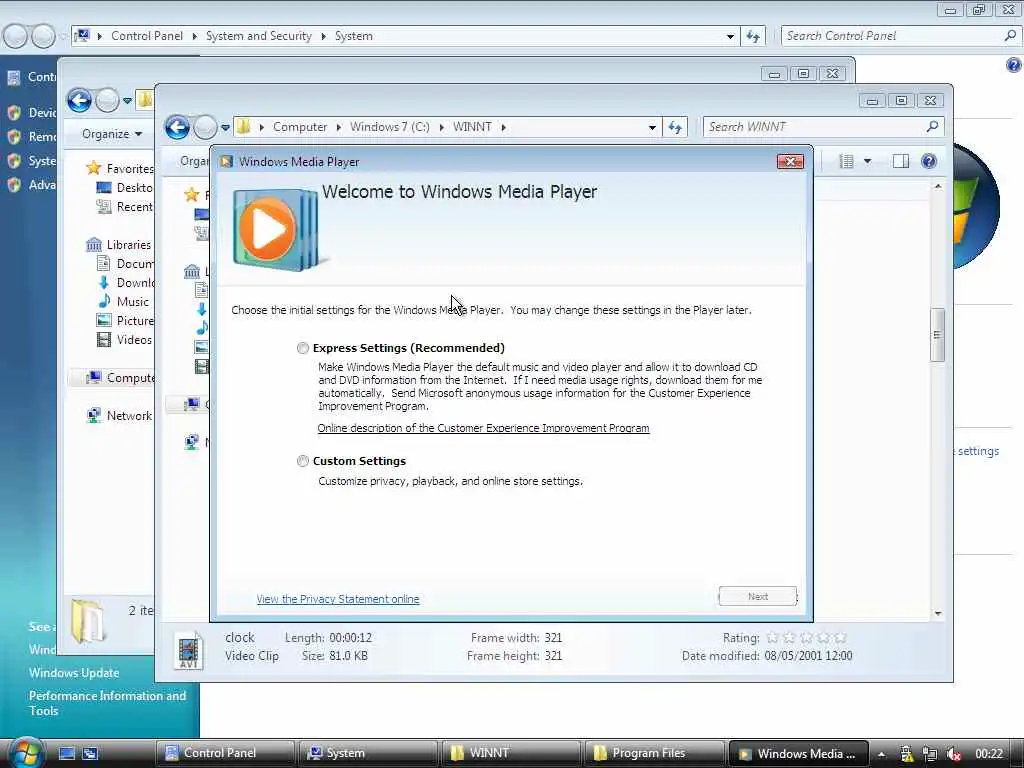Expand arrow after Computer in WINNT address bar
Screen dimensions: 1024x768
click(338, 127)
